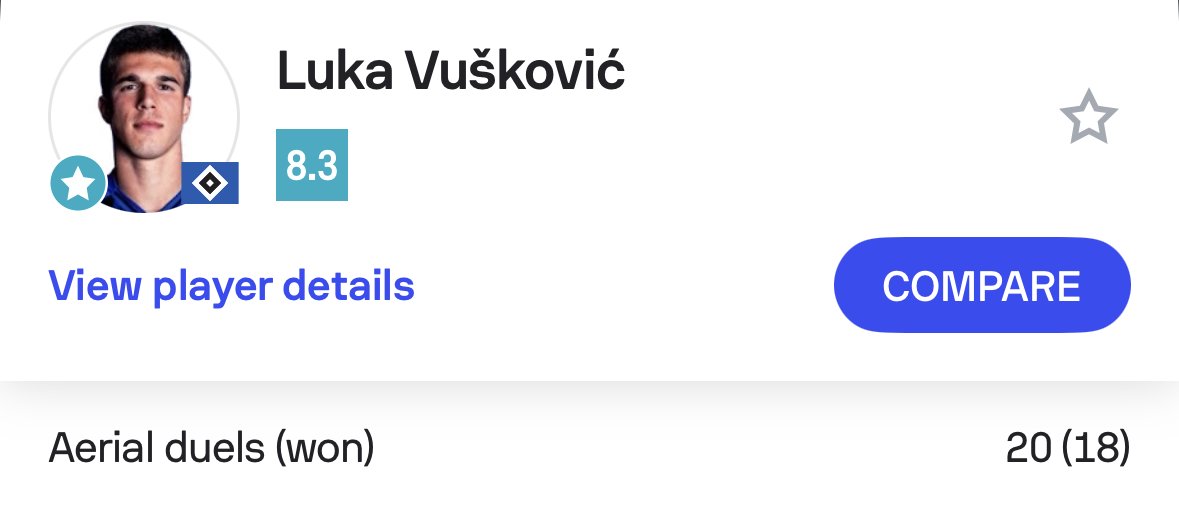Click the Luka Vušković name heading
Viewport: 1179px width, 514px height.
coord(450,74)
